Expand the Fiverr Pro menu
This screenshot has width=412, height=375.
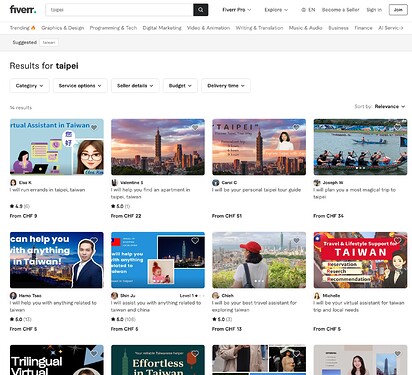237,10
